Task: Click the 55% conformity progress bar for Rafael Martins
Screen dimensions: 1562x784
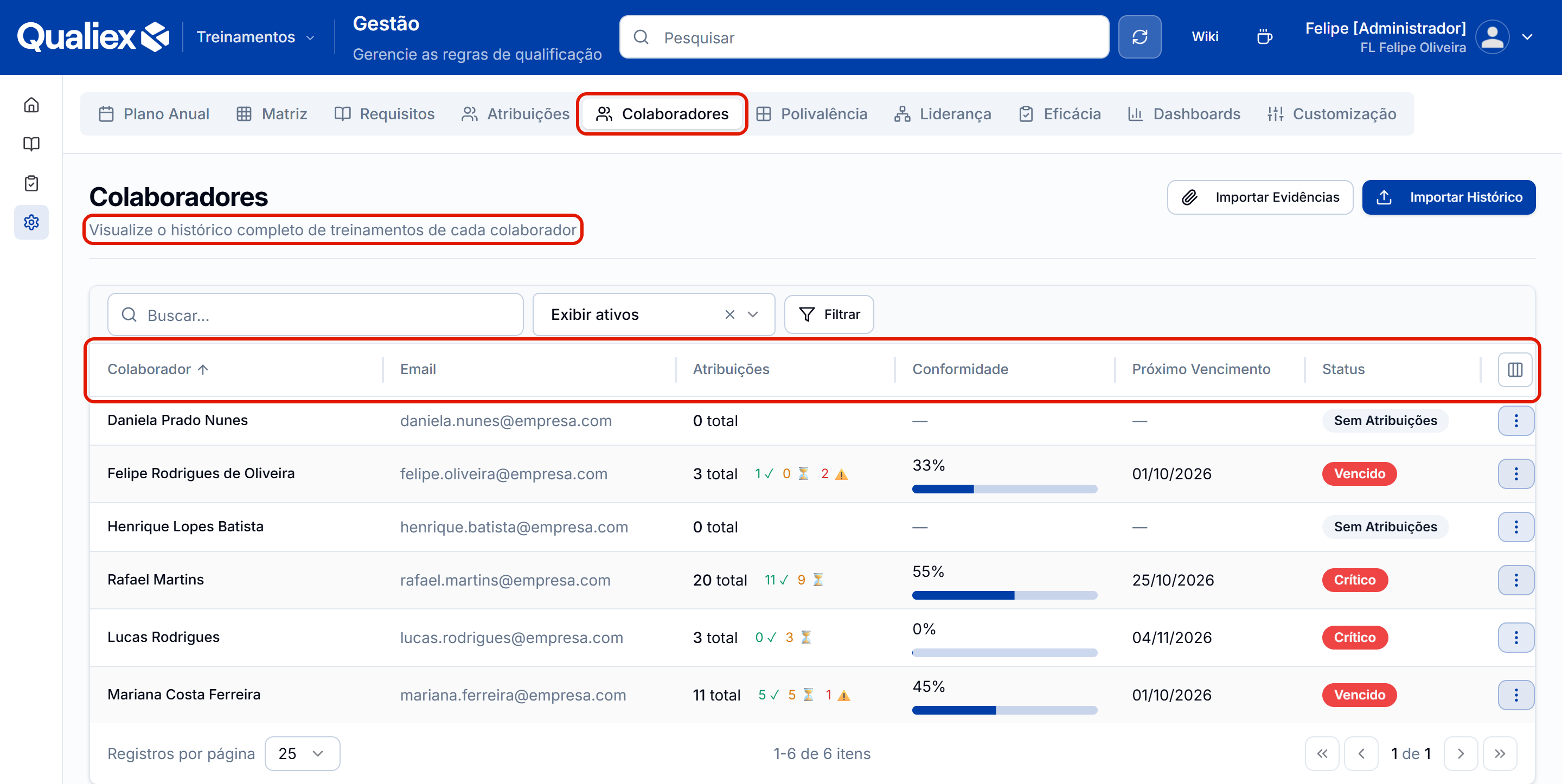Action: tap(1005, 595)
